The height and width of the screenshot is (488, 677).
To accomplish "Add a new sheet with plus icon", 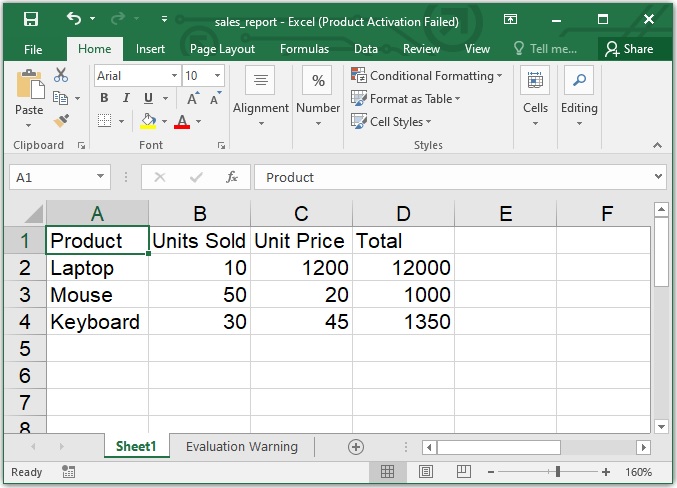I will coord(355,447).
